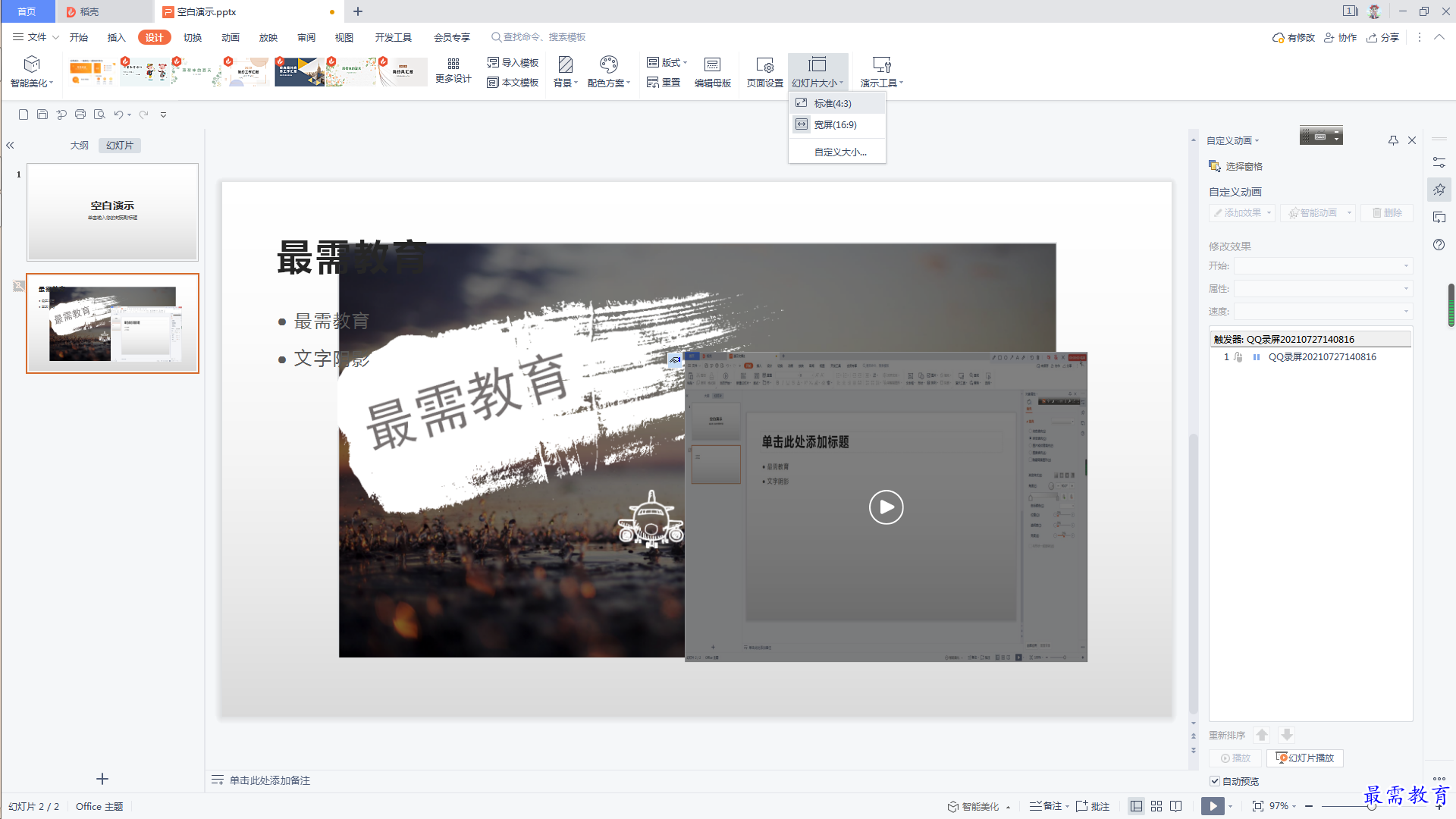Move animation up in reorder (重新排序)
1456x819 pixels.
tap(1262, 735)
